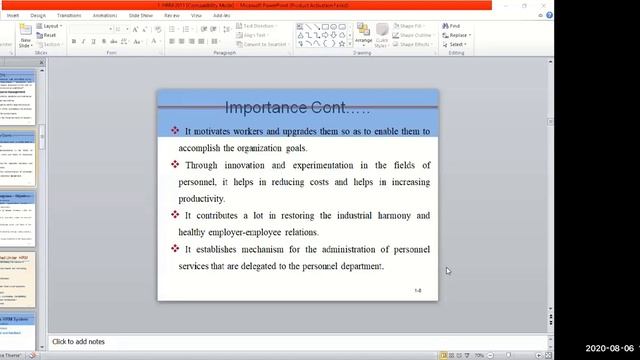Switch to Slide Sorter view
This screenshot has width=640, height=360.
click(451, 356)
